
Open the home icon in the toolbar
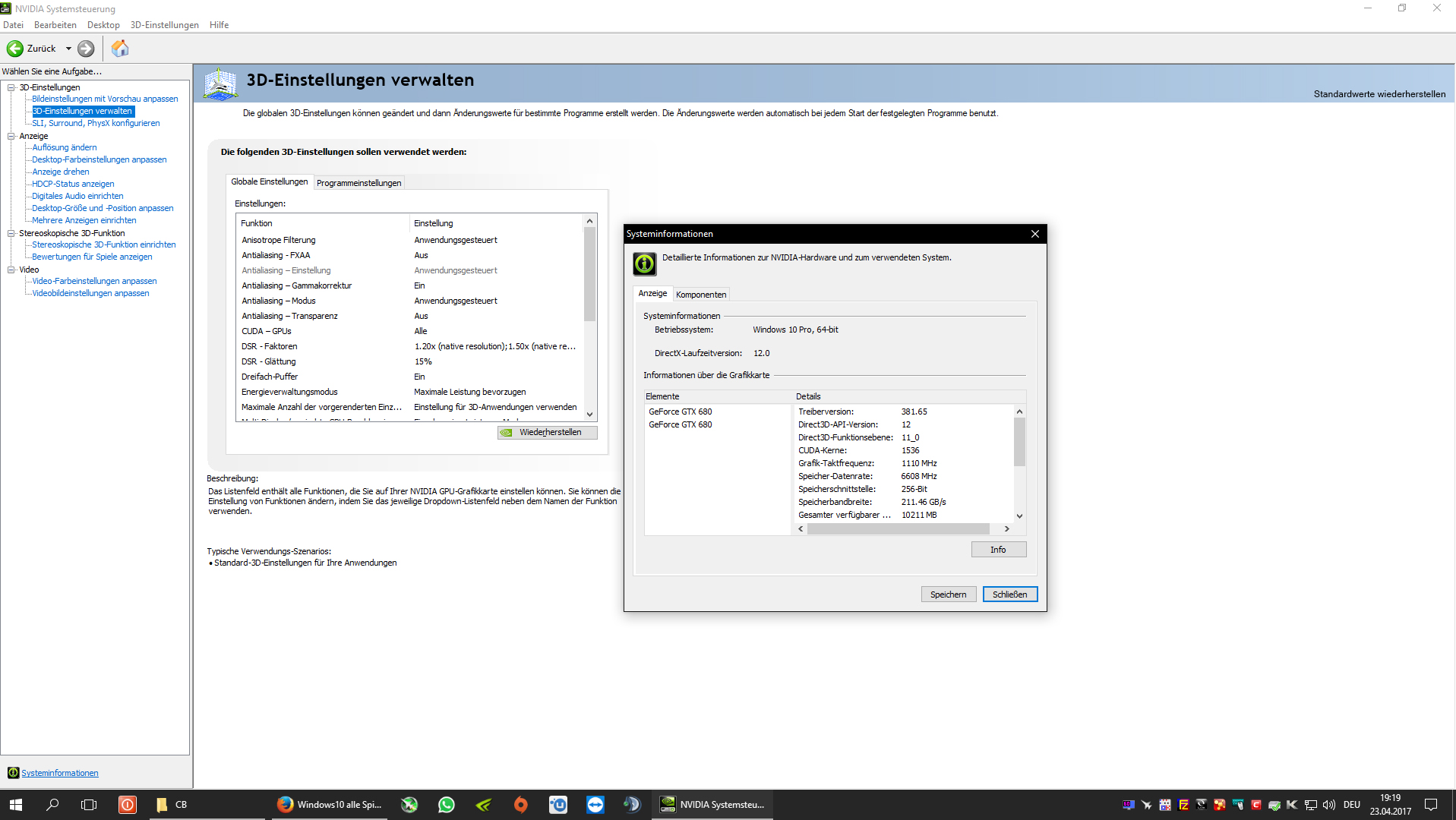pos(120,49)
